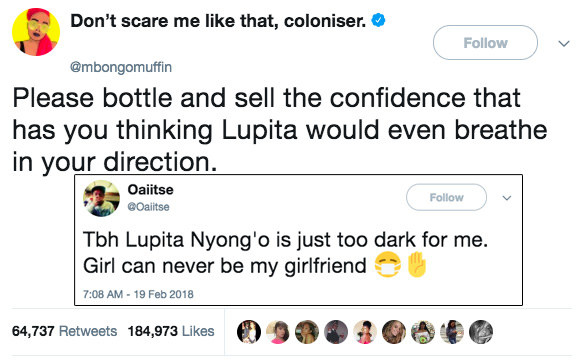This screenshot has width=585, height=364.
Task: Click the blue verified badge
Action: point(378,20)
